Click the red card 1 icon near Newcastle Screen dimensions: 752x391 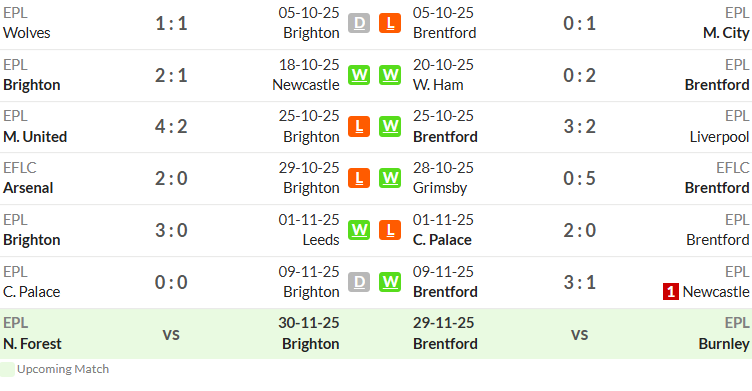(670, 292)
